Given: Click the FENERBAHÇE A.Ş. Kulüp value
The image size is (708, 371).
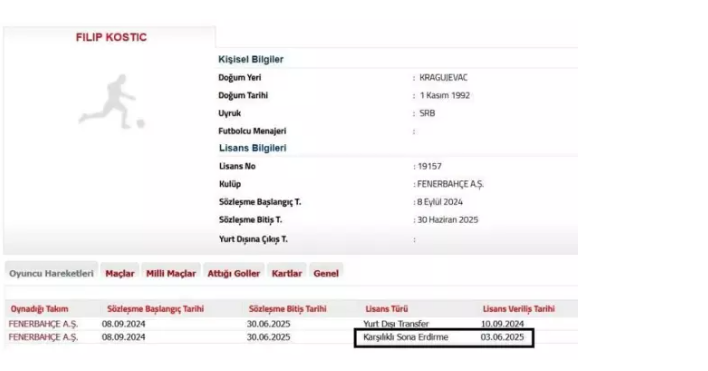Looking at the screenshot, I should (450, 184).
